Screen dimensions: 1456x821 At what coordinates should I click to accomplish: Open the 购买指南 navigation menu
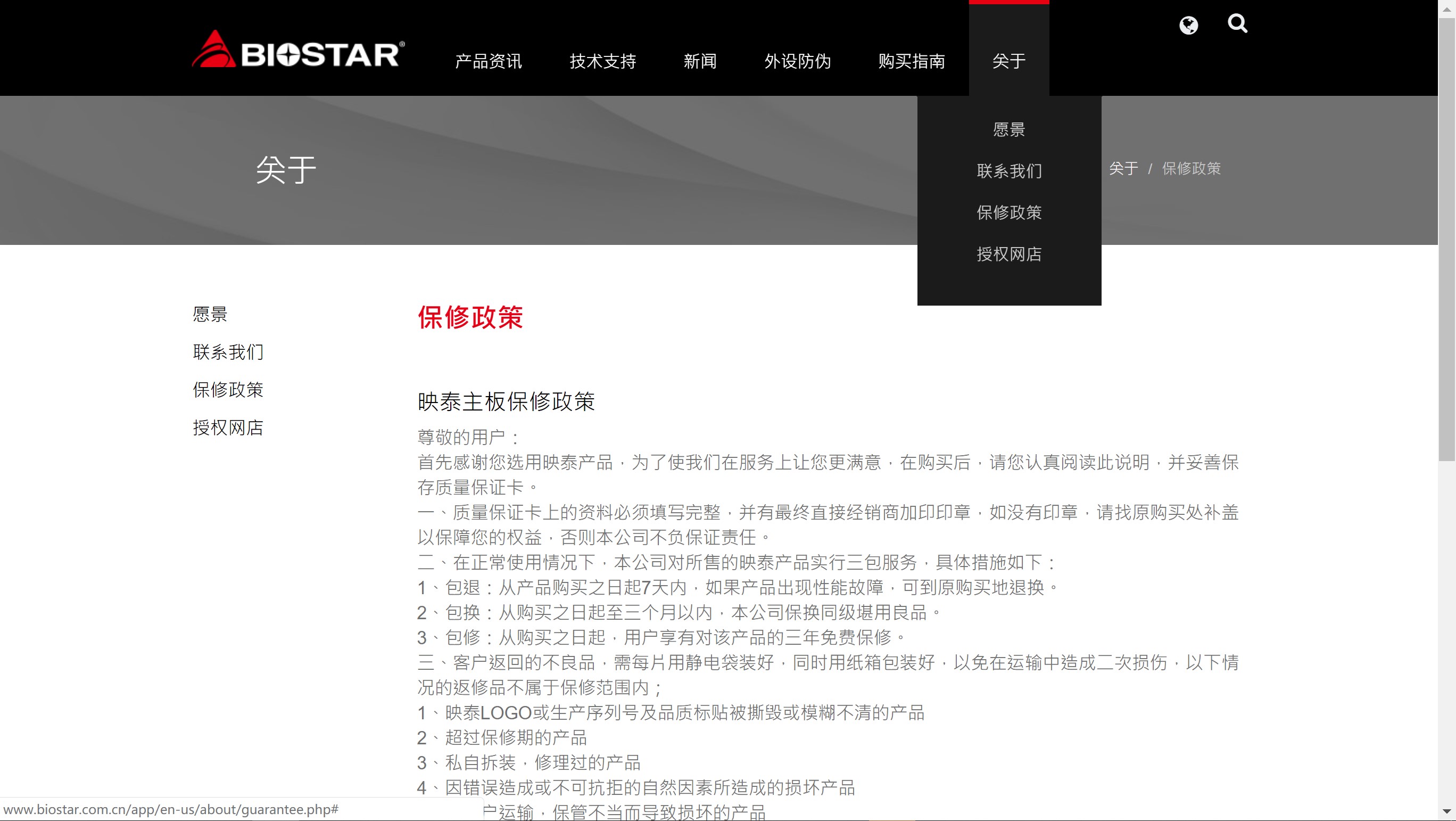coord(912,61)
